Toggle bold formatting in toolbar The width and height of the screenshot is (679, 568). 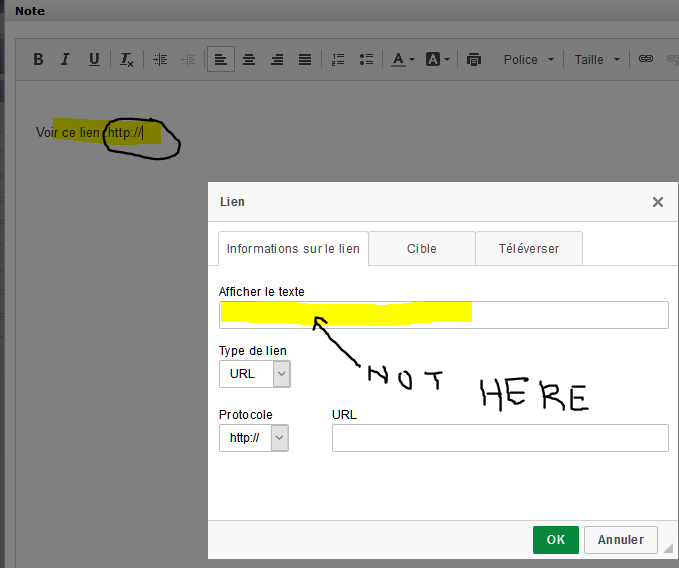[x=38, y=59]
